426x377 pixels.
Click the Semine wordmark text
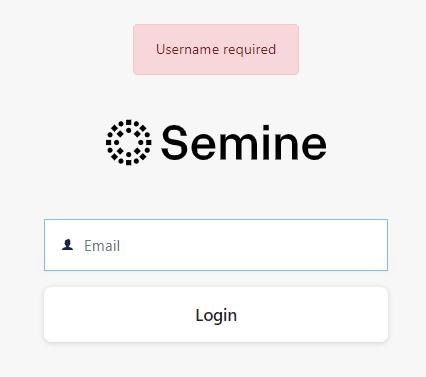244,143
